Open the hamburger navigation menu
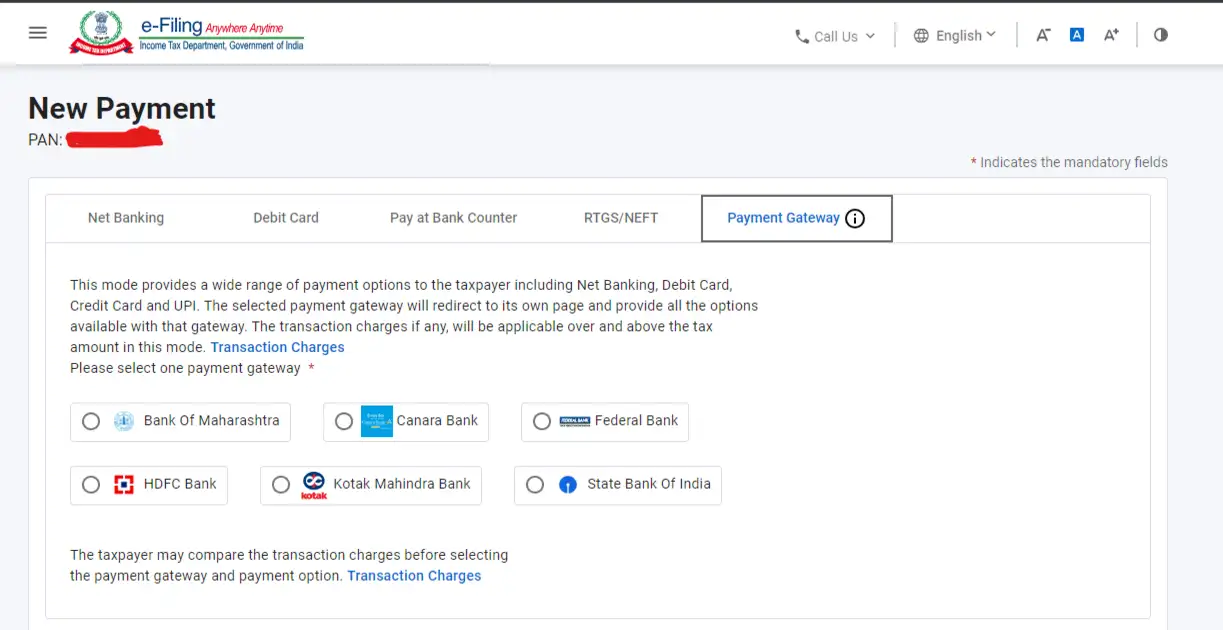The width and height of the screenshot is (1223, 630). click(37, 32)
